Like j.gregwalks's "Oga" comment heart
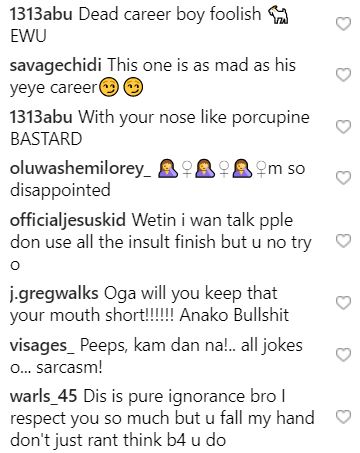Image resolution: width=360 pixels, height=453 pixels. point(343,303)
